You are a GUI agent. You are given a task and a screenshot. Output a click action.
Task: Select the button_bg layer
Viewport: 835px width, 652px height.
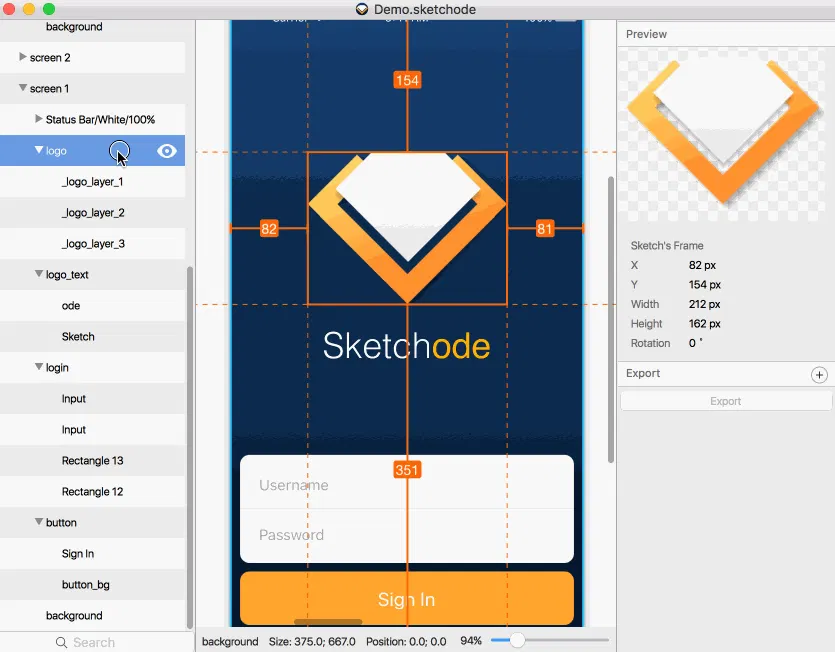[93, 584]
